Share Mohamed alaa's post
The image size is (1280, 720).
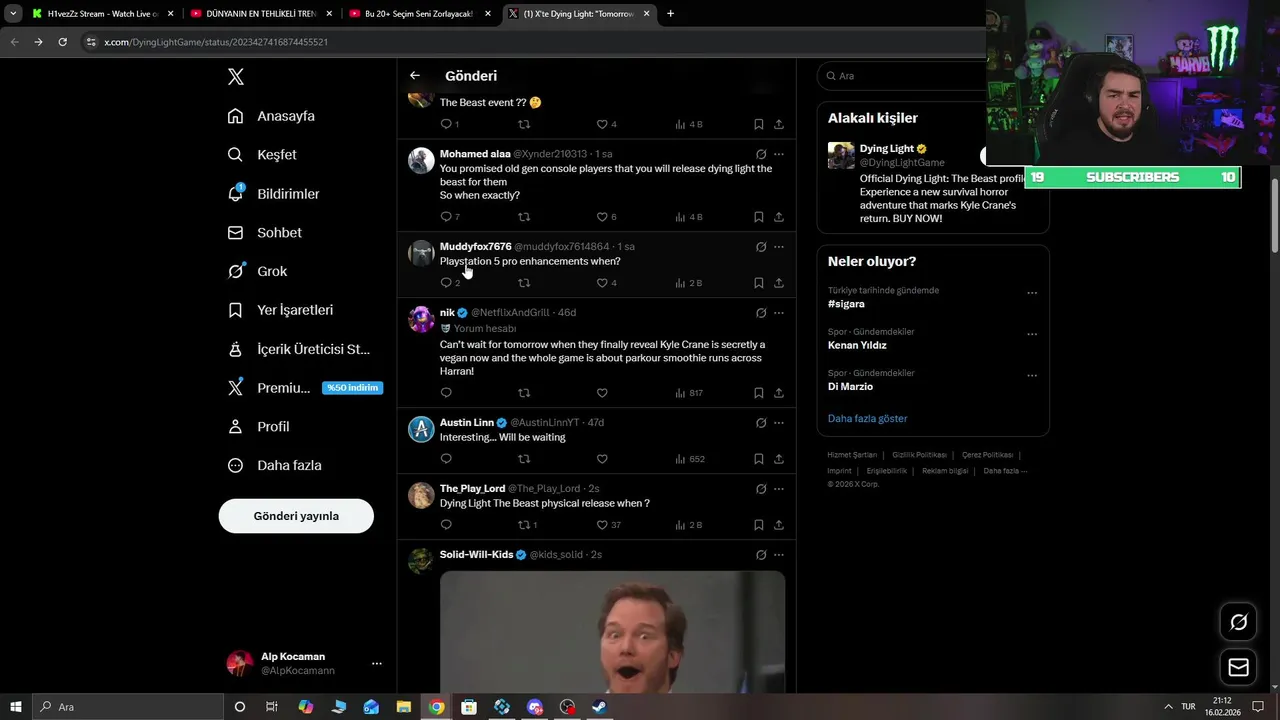coord(779,217)
